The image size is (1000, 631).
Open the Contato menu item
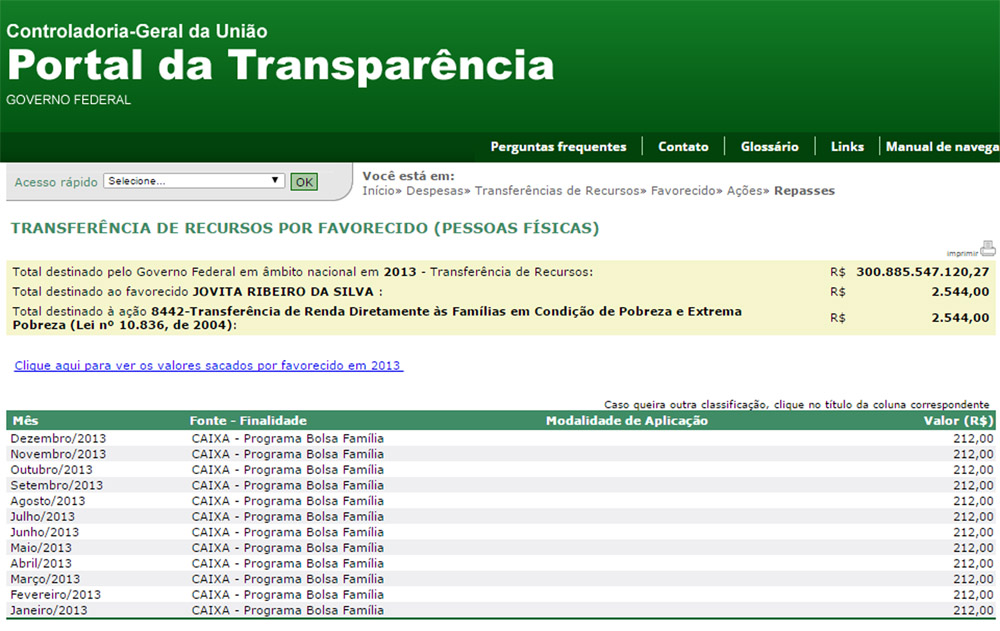[x=683, y=147]
